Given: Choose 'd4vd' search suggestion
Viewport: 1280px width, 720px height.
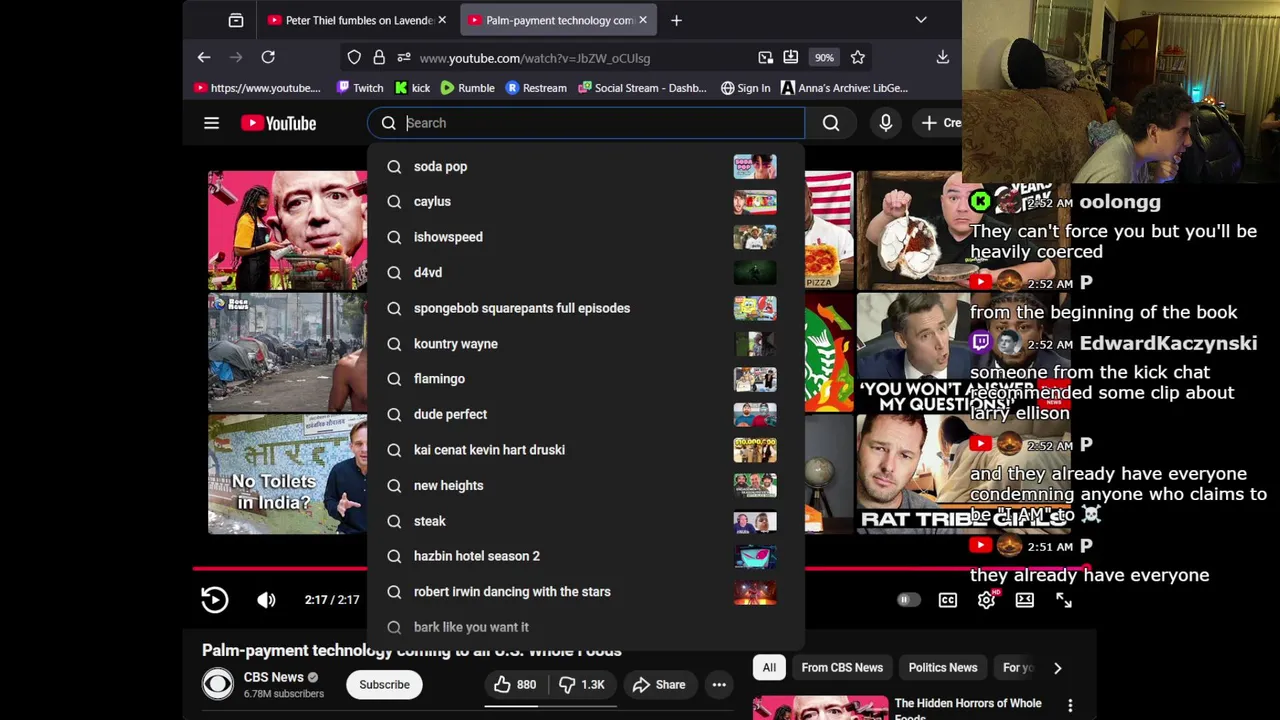Looking at the screenshot, I should 586,273.
